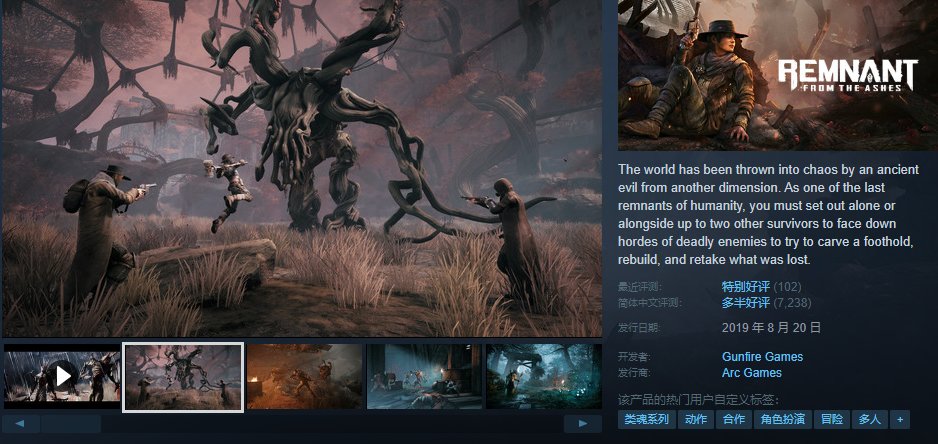Select the 多人 tag
The width and height of the screenshot is (938, 444).
870,419
